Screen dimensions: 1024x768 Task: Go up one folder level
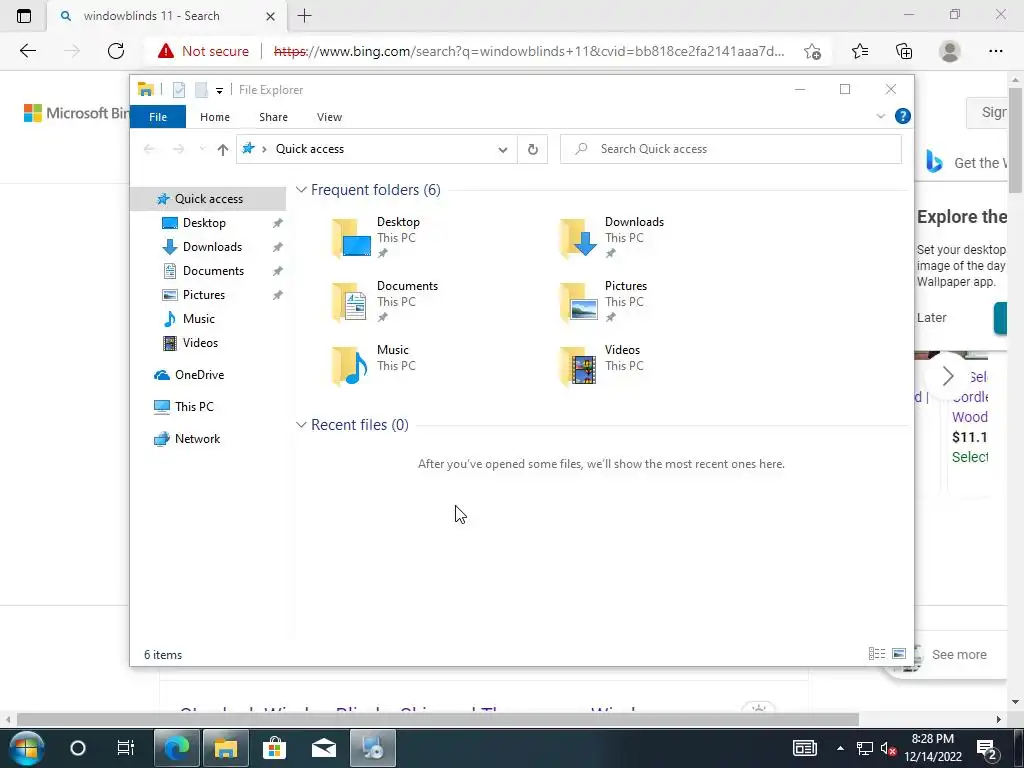pyautogui.click(x=223, y=150)
